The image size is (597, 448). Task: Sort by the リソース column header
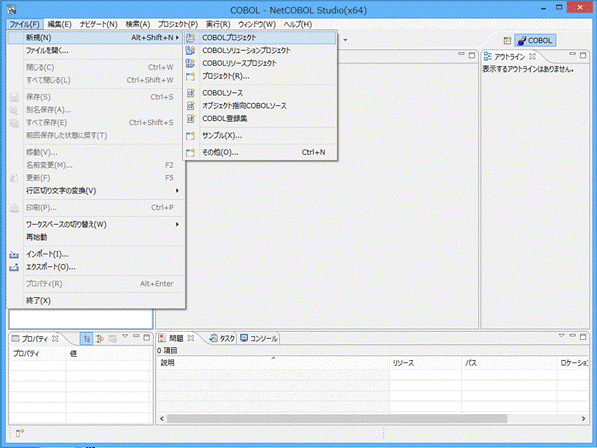(x=426, y=363)
